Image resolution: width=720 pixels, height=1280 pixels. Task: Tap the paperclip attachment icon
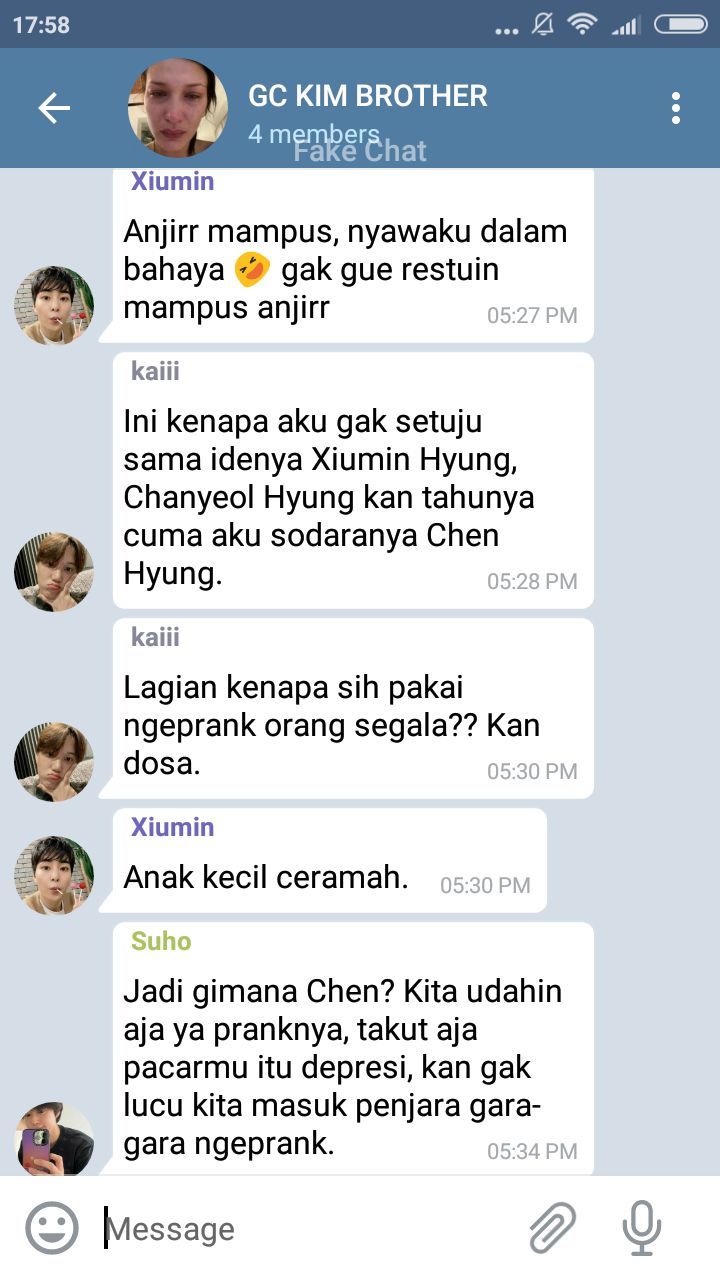[x=553, y=1228]
